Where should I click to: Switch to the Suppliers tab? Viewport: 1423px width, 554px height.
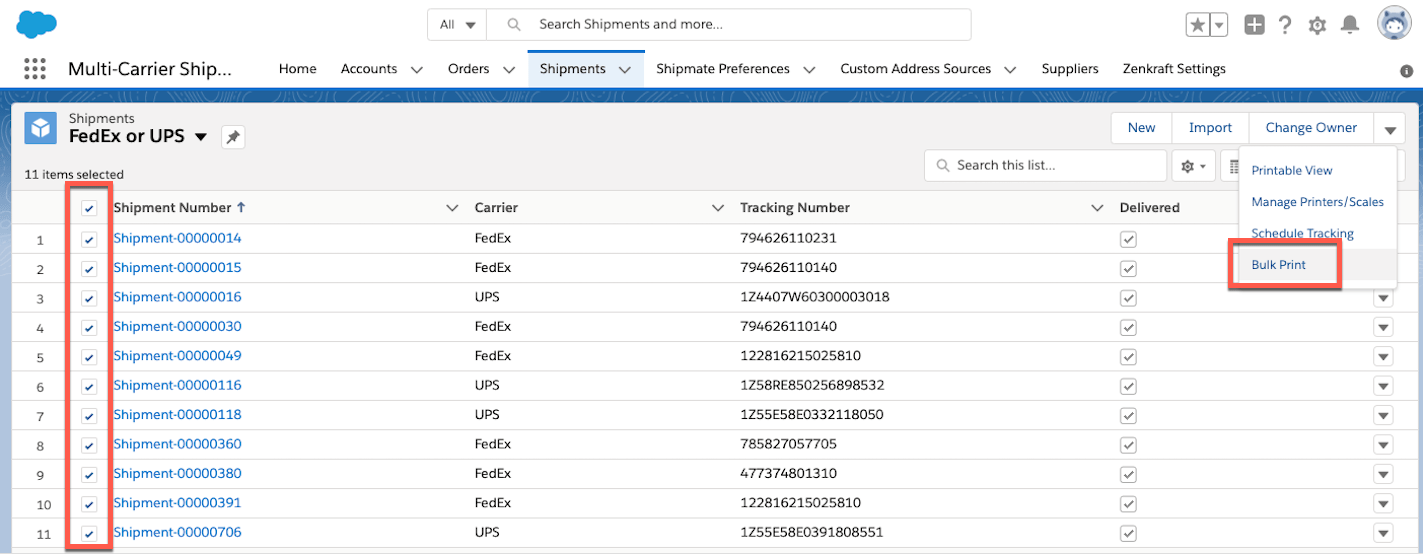1070,69
